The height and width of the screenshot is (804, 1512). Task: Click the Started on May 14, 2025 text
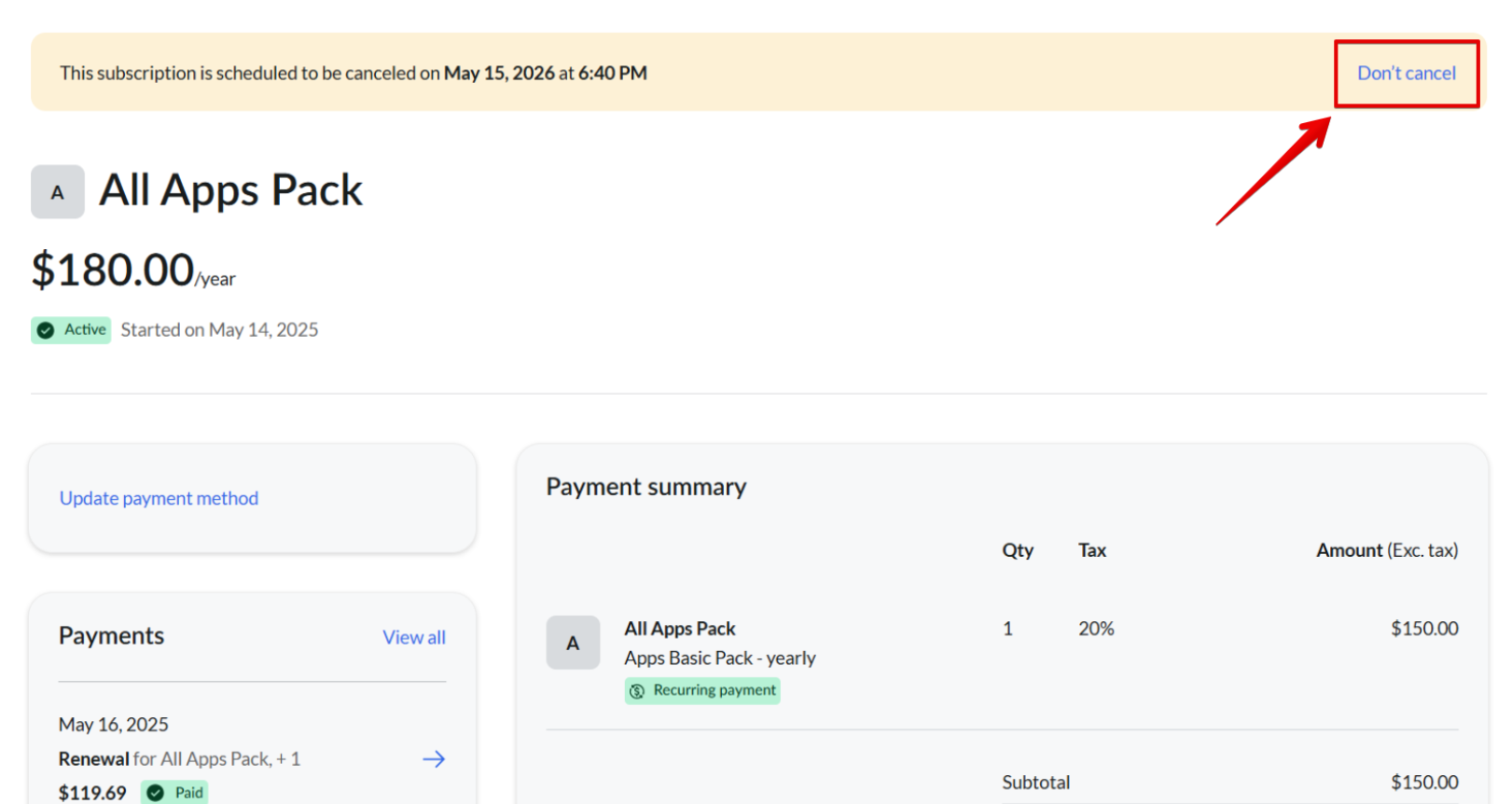219,330
